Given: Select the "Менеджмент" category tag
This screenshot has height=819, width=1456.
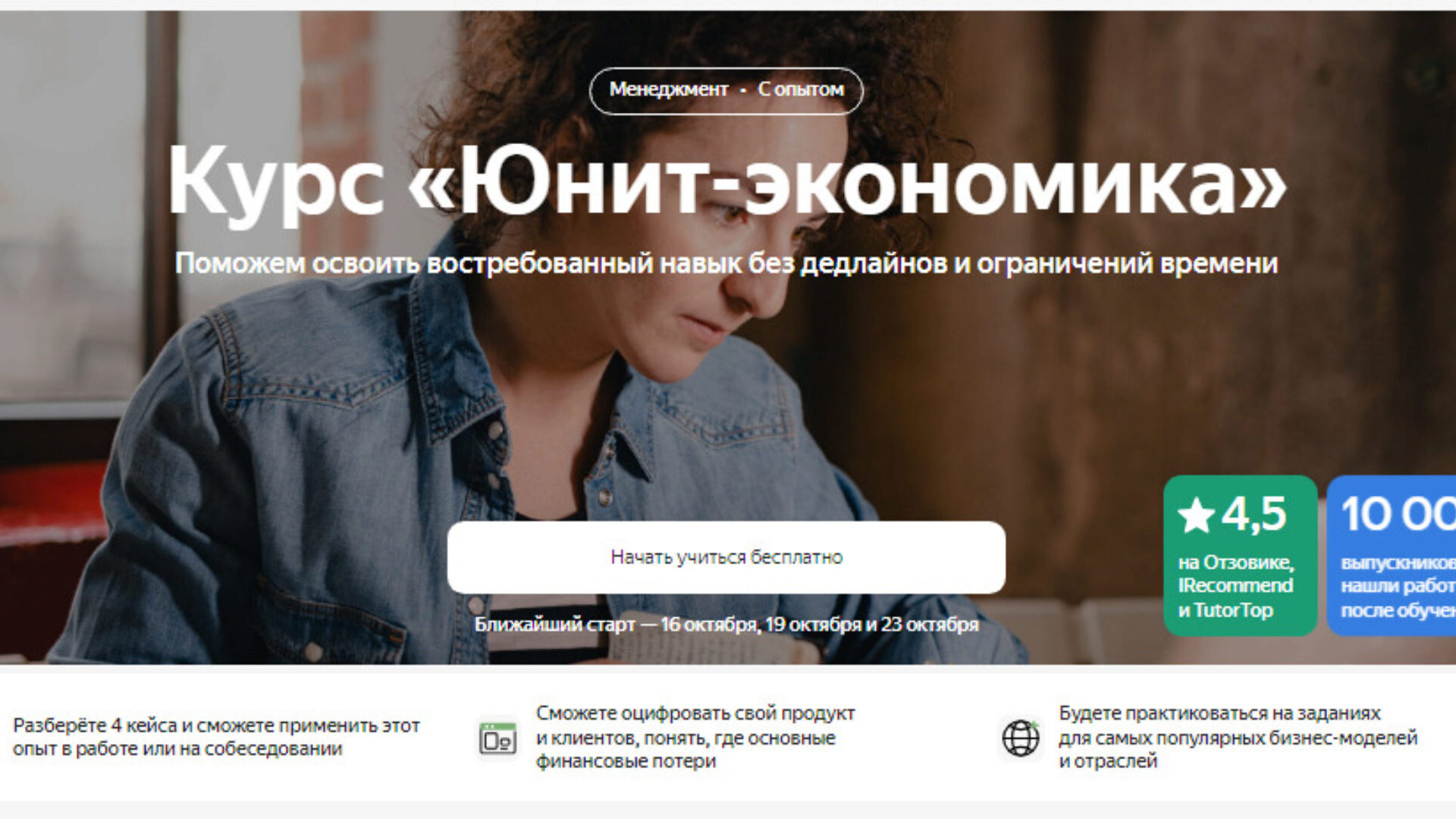Looking at the screenshot, I should pyautogui.click(x=668, y=89).
